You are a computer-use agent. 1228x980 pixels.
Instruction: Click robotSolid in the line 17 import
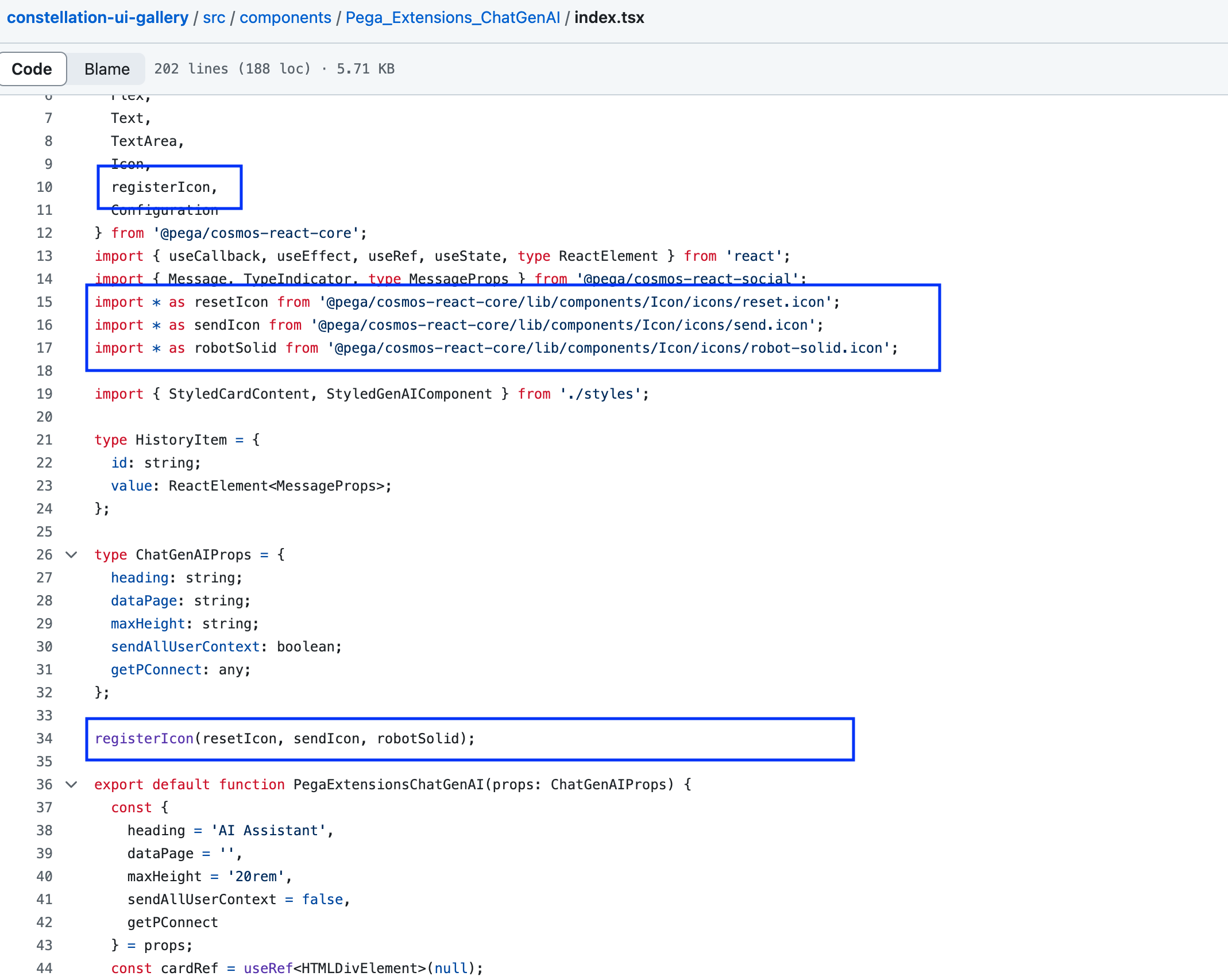[x=235, y=348]
